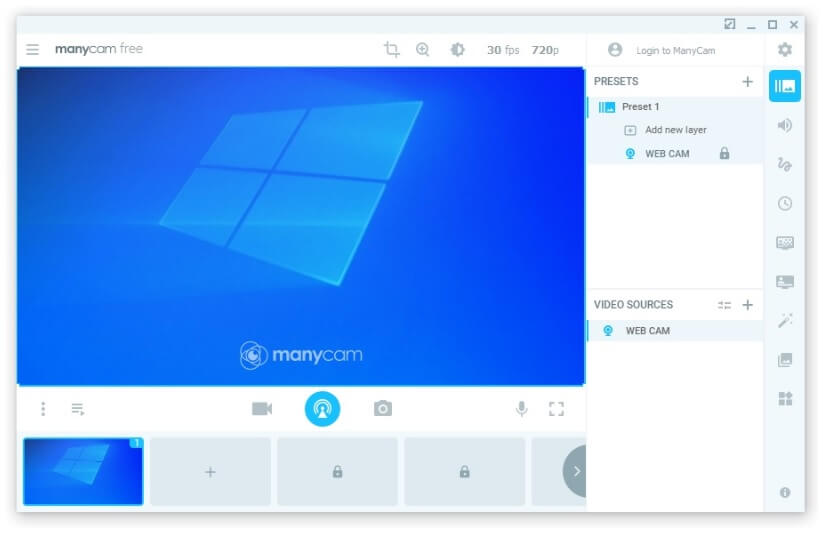Take a snapshot with camera icon

(x=383, y=409)
